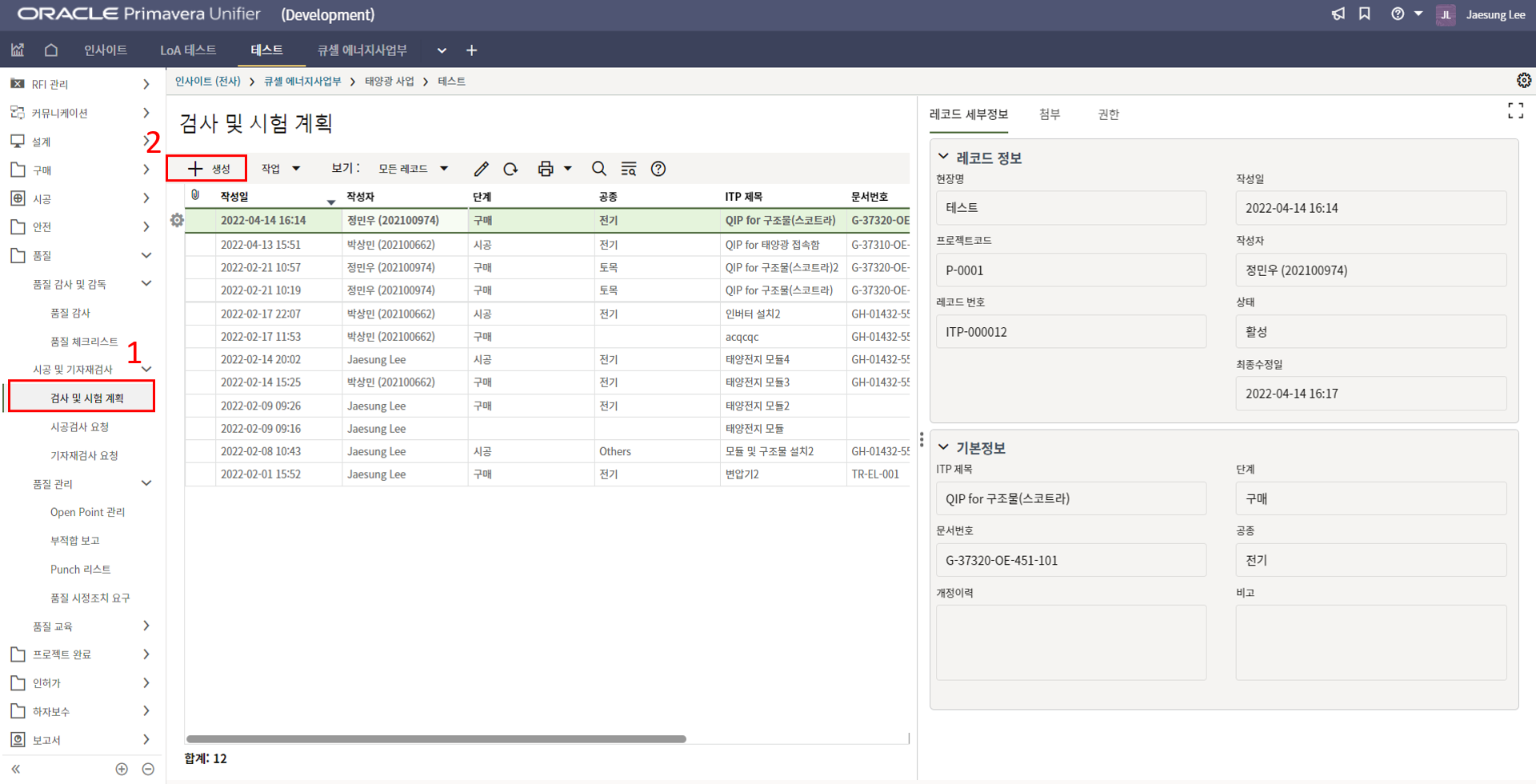Click 태양광 사업 breadcrumb link

[390, 82]
